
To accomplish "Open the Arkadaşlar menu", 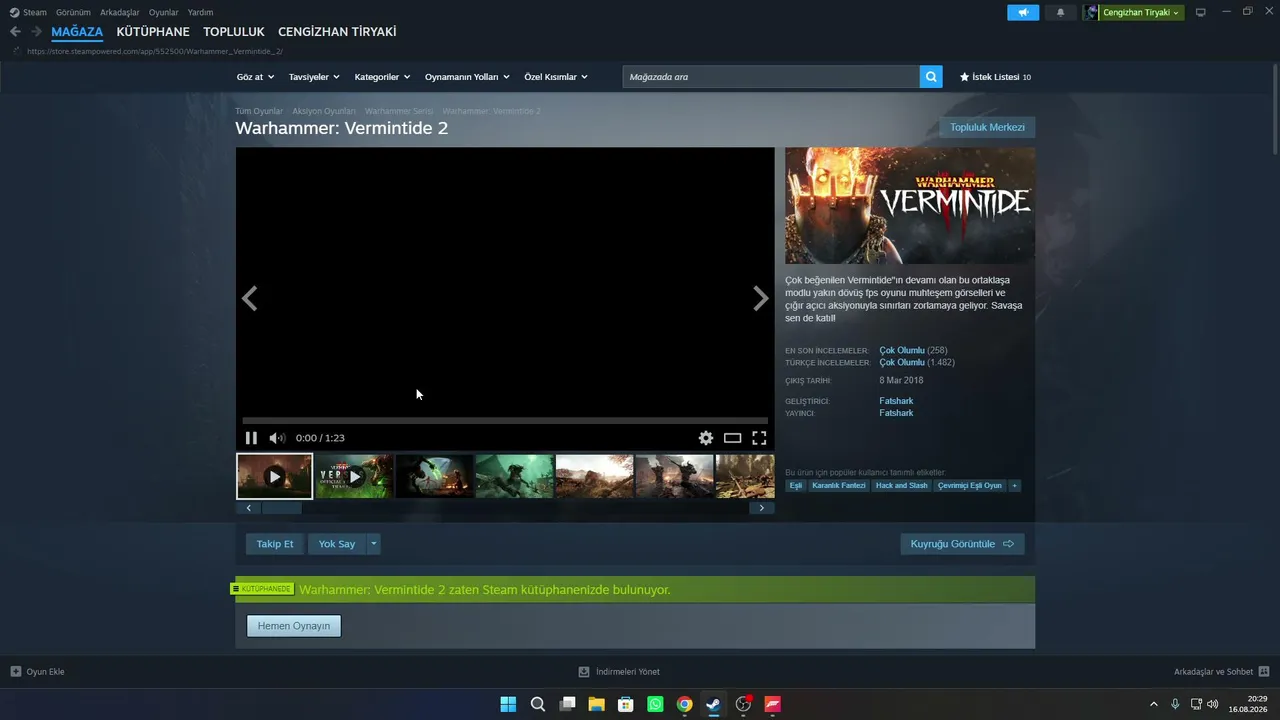I will 120,13.
